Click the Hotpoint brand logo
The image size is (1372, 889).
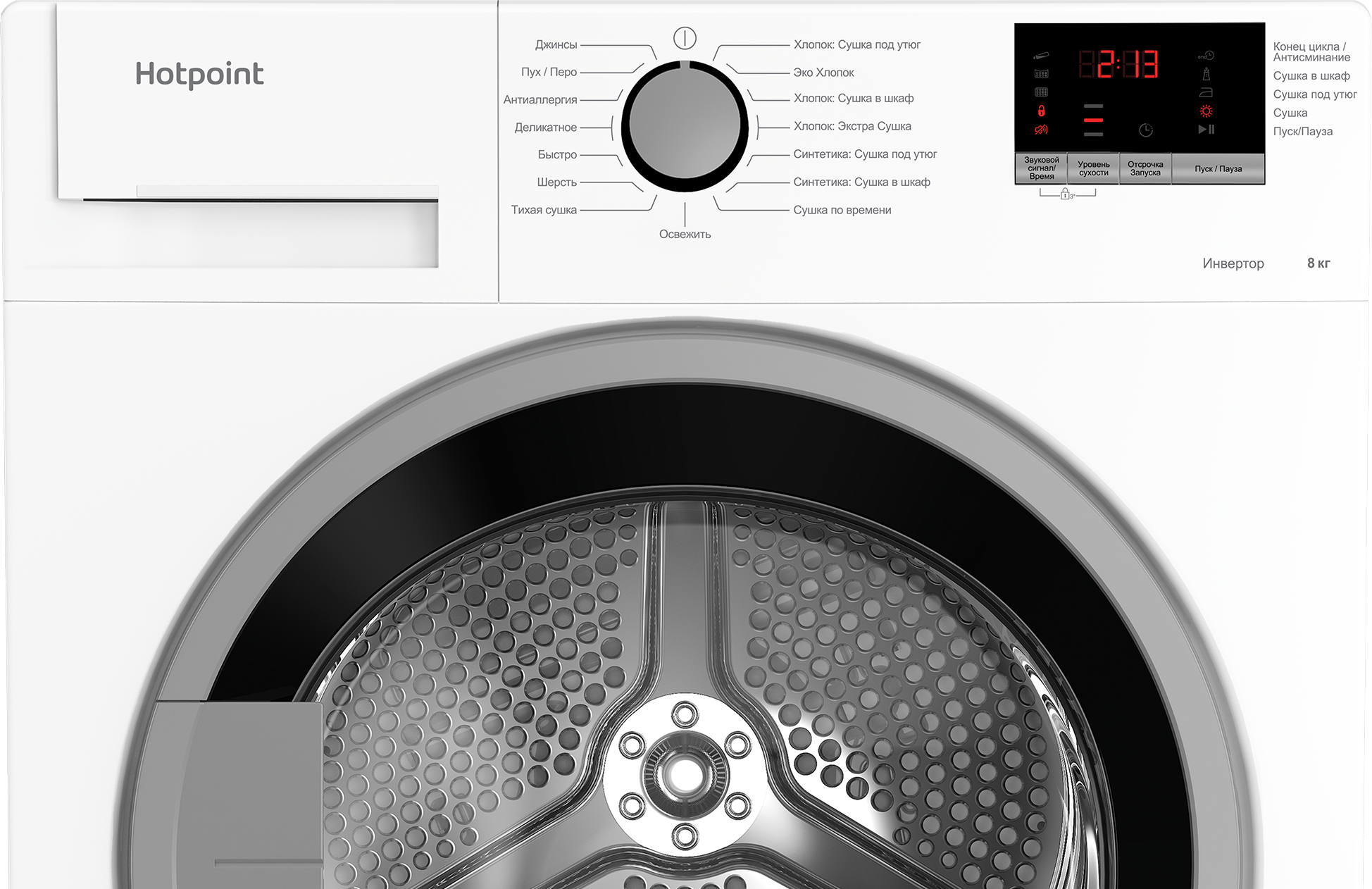pyautogui.click(x=199, y=75)
